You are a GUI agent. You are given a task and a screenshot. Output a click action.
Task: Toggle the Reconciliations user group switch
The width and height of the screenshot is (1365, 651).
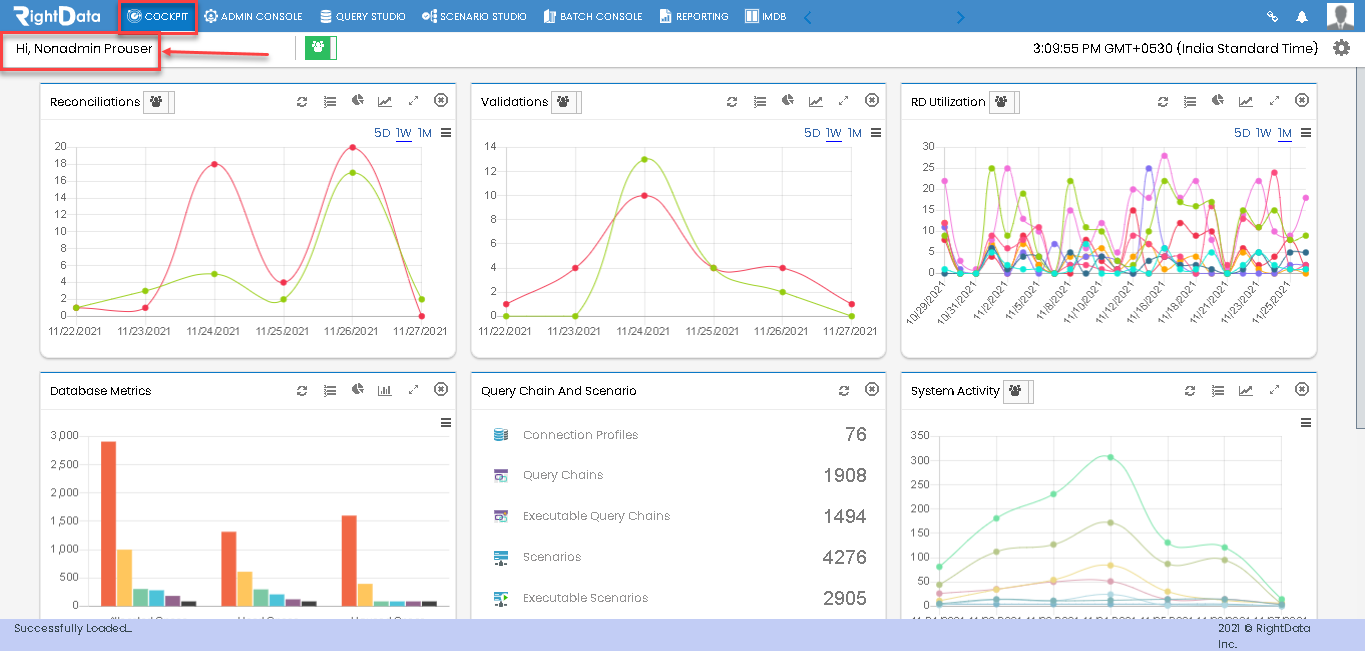[x=159, y=102]
